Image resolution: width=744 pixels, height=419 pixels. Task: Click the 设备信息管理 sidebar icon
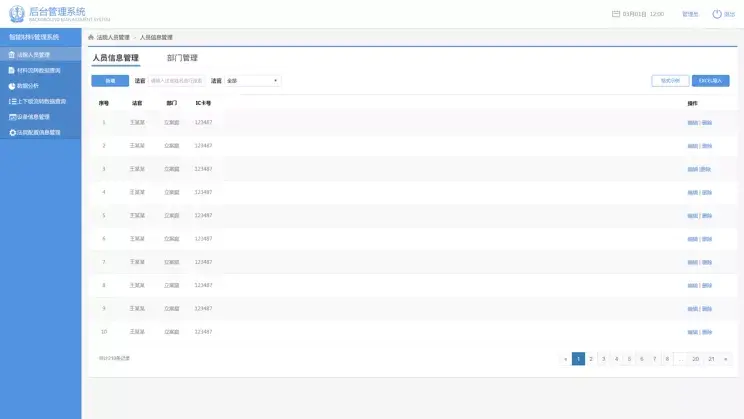pyautogui.click(x=11, y=117)
